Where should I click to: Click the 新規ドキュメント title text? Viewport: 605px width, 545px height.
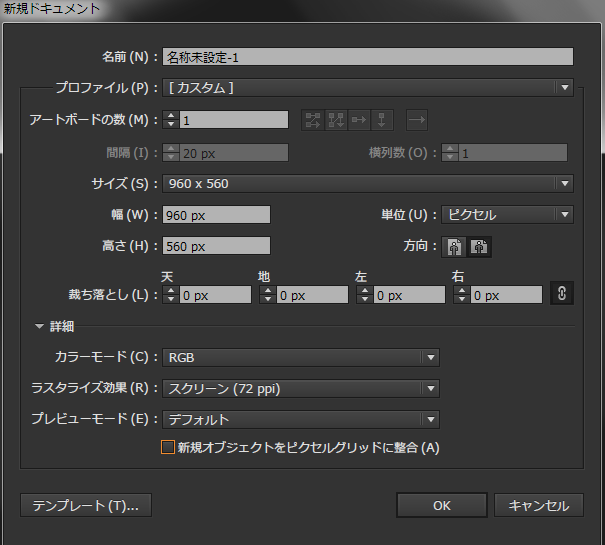coord(51,8)
